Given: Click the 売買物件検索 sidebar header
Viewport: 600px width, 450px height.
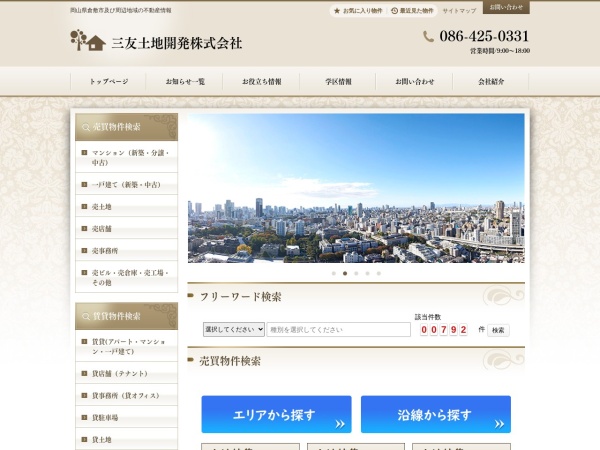Looking at the screenshot, I should pos(127,127).
